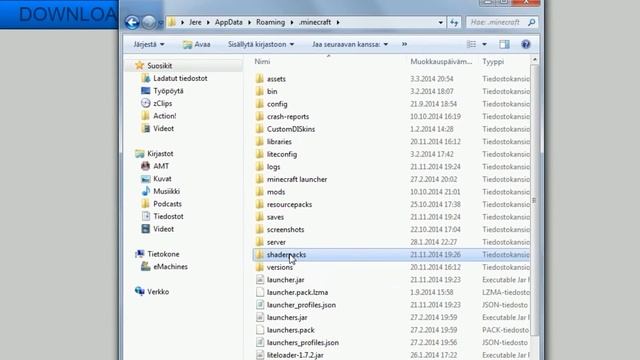This screenshot has height=360, width=640.
Task: Click the vertical scrollbar of file list
Action: pos(534,200)
